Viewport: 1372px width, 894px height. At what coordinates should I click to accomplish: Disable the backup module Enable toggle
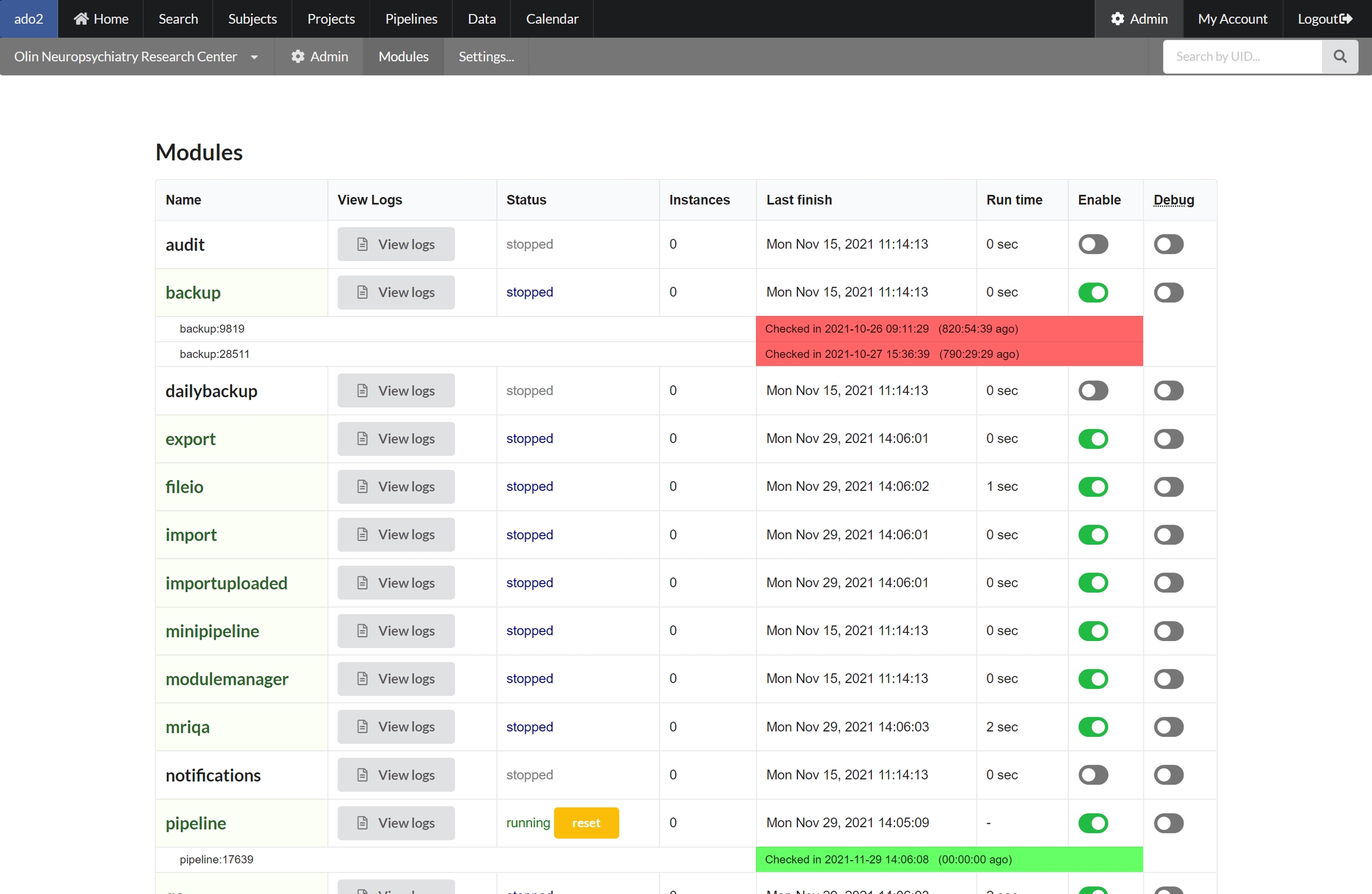coord(1093,292)
